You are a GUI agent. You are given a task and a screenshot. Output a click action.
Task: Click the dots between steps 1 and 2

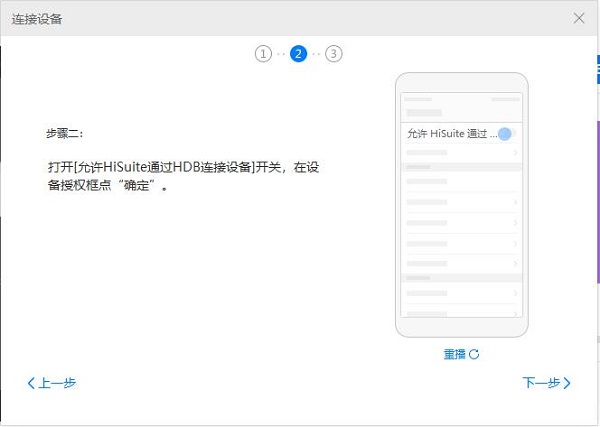click(281, 54)
